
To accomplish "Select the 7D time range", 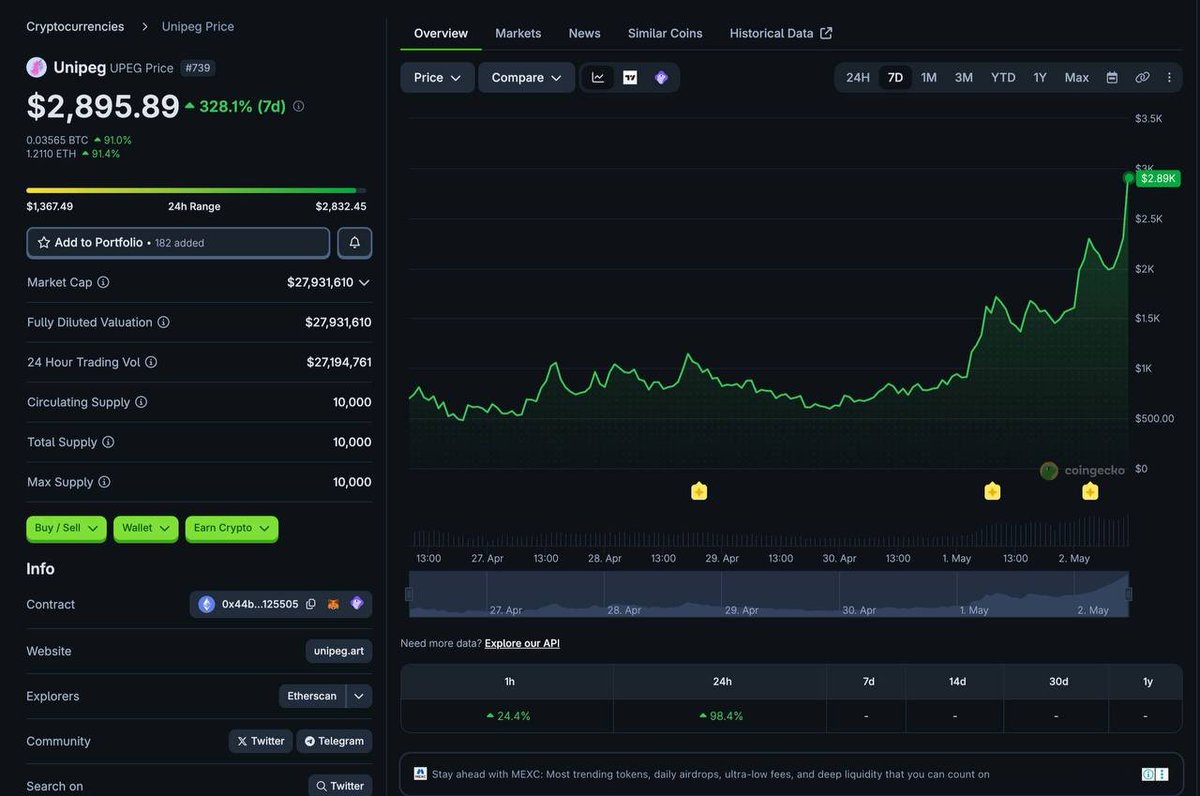I will [x=895, y=78].
